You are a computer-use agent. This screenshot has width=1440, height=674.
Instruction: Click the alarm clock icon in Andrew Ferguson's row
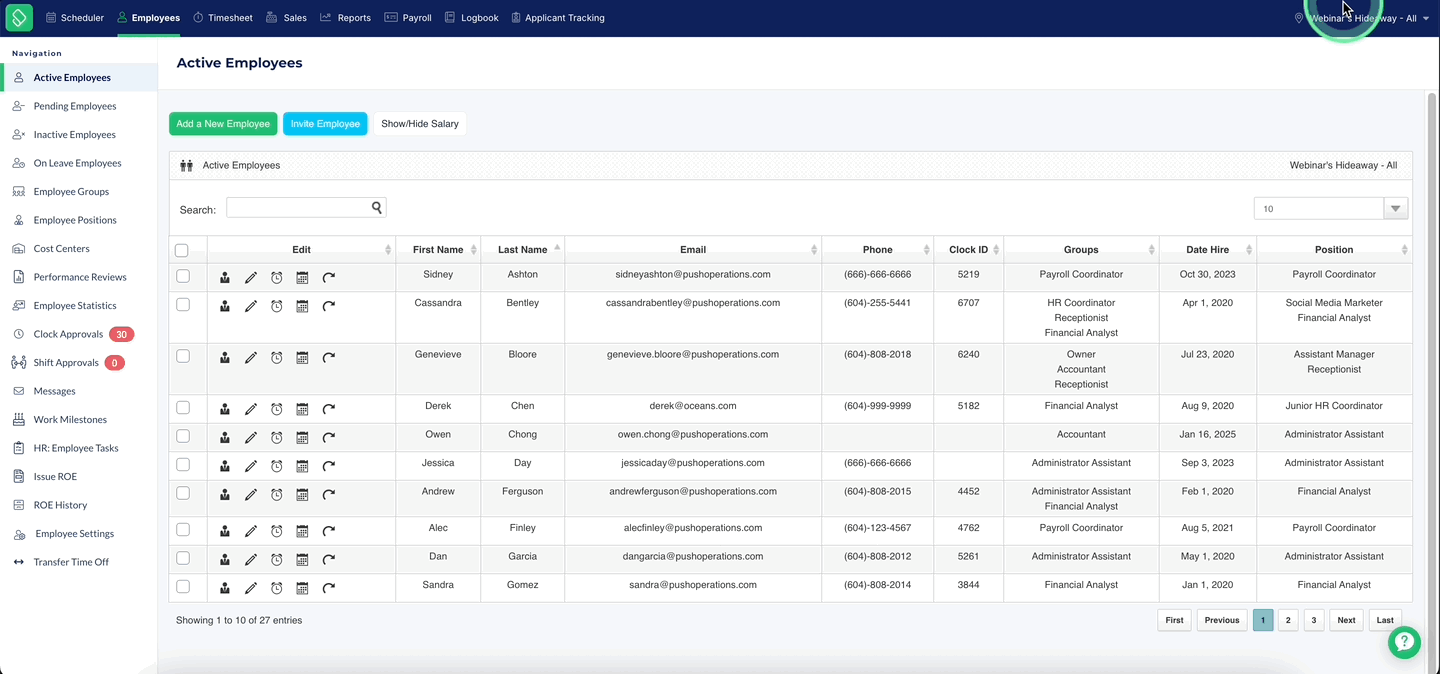(277, 494)
